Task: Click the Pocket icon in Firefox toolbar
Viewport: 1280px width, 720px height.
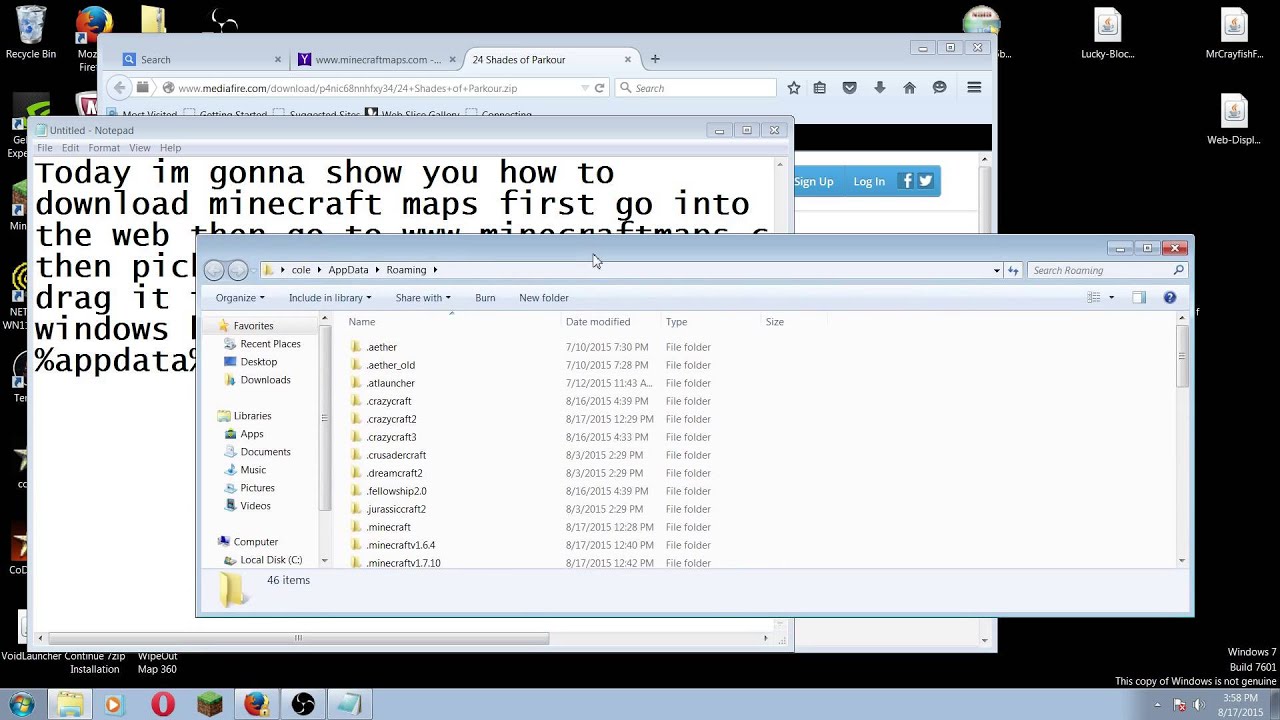Action: [x=850, y=88]
